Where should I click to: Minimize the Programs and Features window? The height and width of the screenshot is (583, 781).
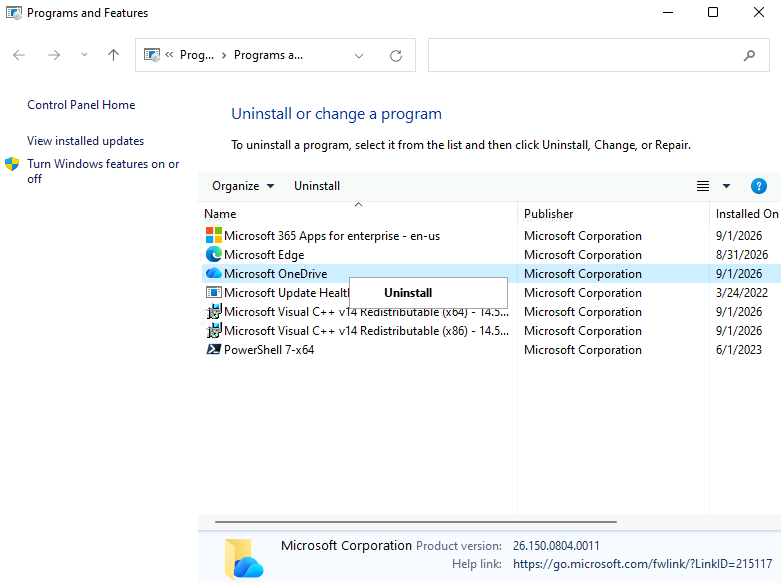coord(668,12)
